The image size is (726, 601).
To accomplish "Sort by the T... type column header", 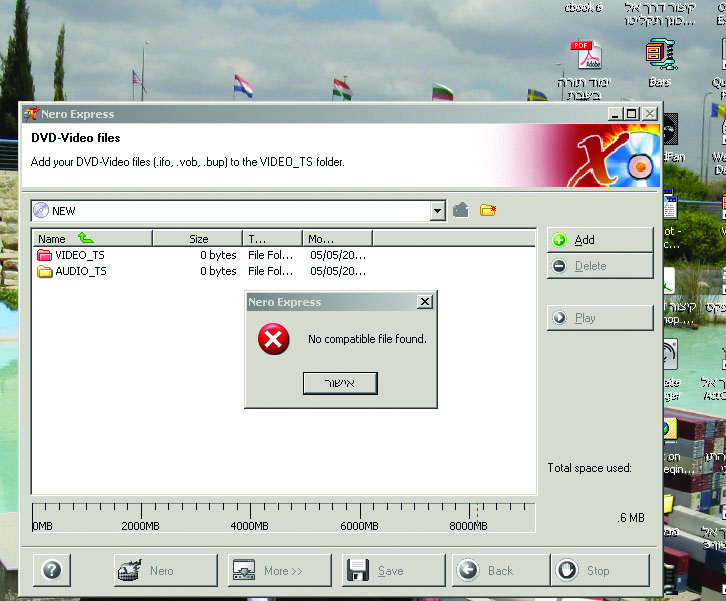I will pyautogui.click(x=272, y=239).
